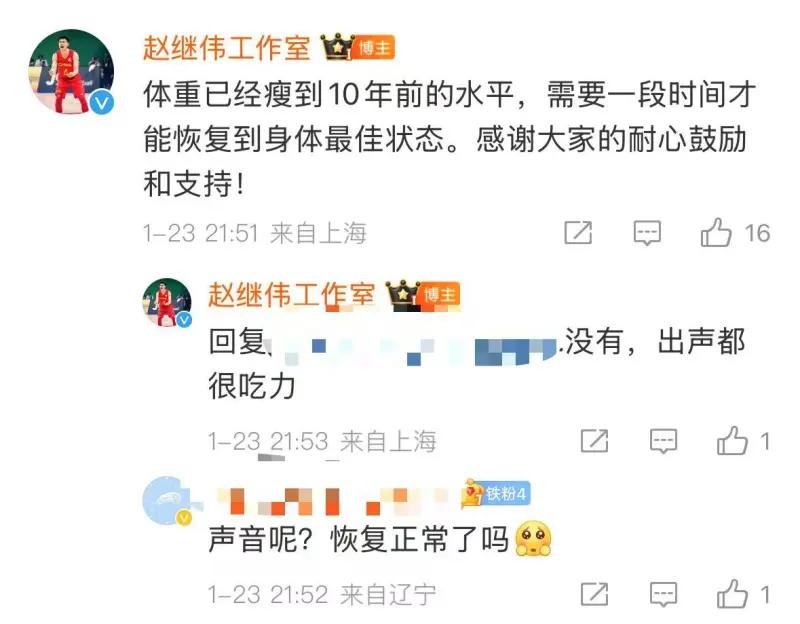The image size is (800, 624).
Task: Tap the 博主 badge on the reply
Action: tap(440, 295)
